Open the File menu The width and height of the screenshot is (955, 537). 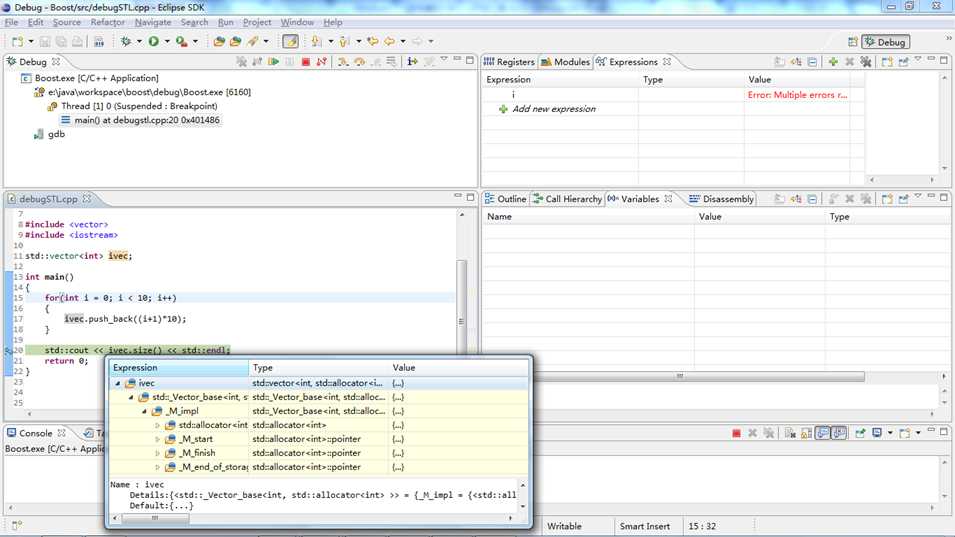coord(12,22)
